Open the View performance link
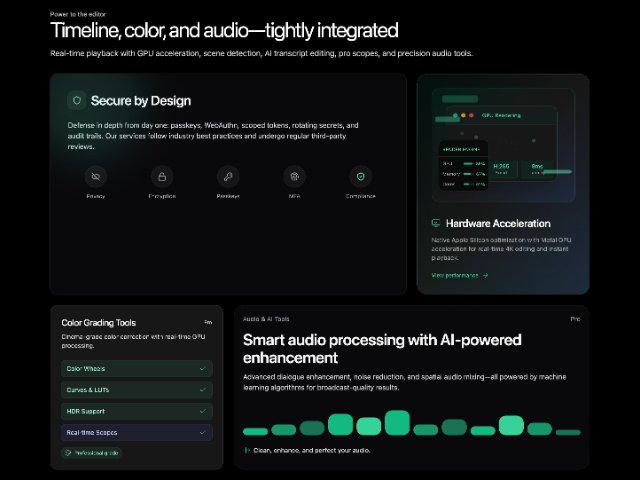Screen dimensions: 640x480 click(460, 276)
